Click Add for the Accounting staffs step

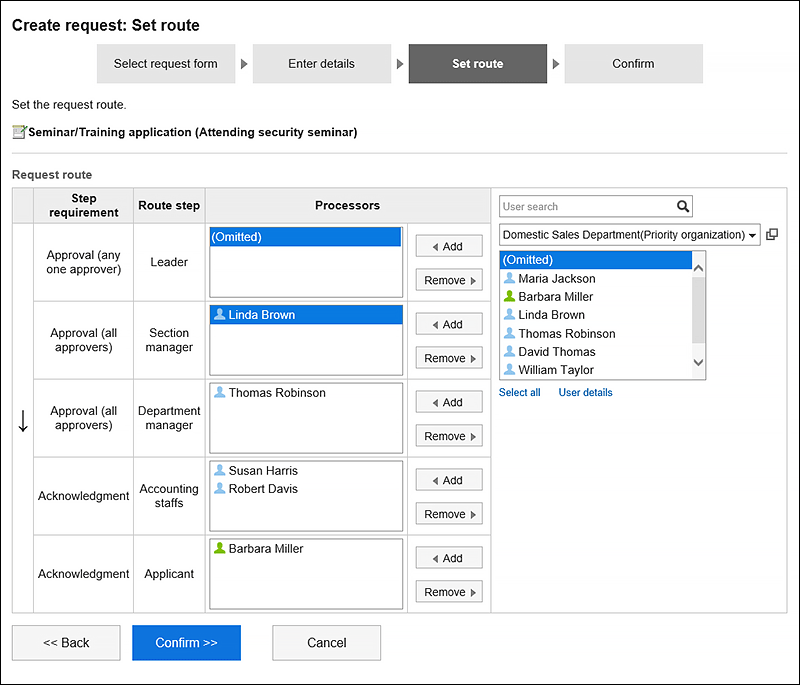pyautogui.click(x=449, y=480)
